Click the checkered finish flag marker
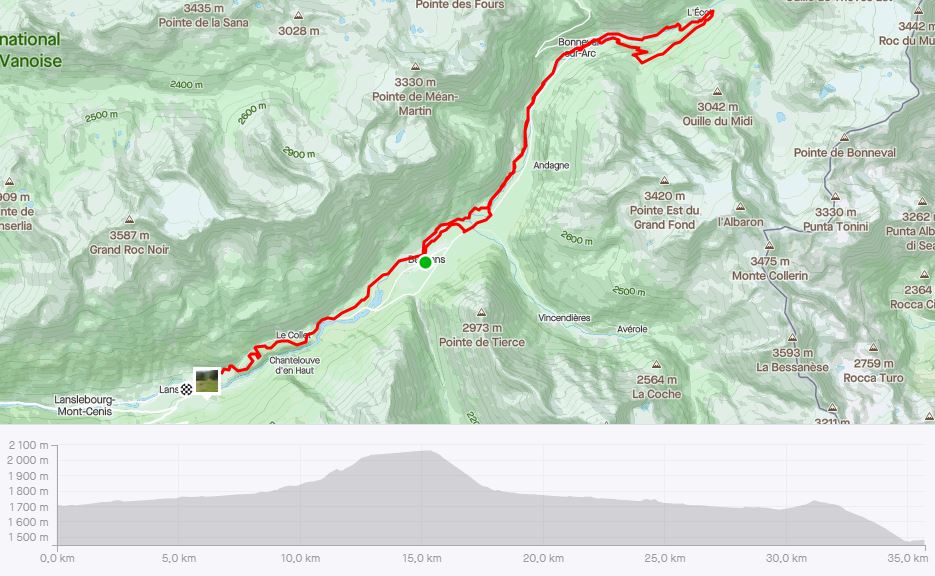935x576 pixels. [x=187, y=389]
